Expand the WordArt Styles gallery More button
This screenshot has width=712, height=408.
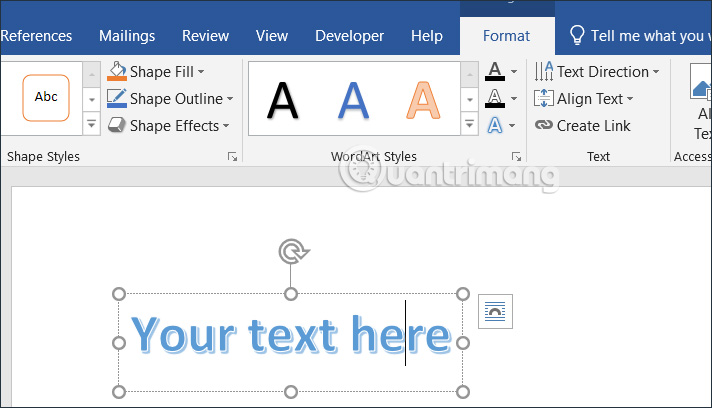click(470, 124)
